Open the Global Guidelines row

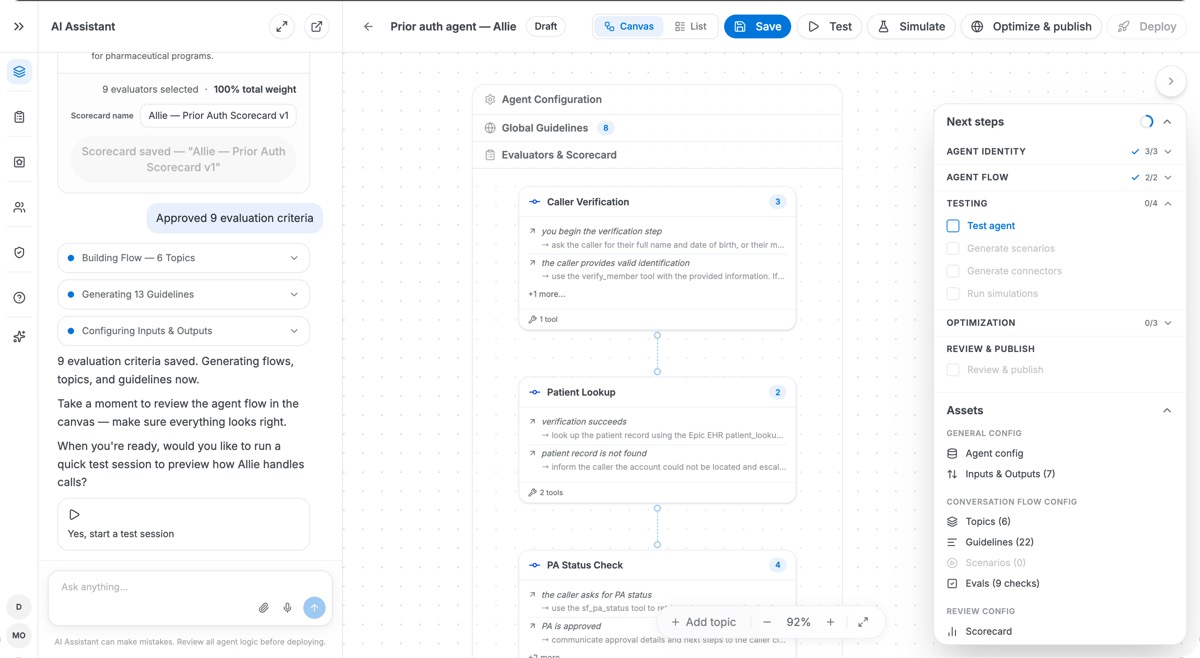point(657,128)
